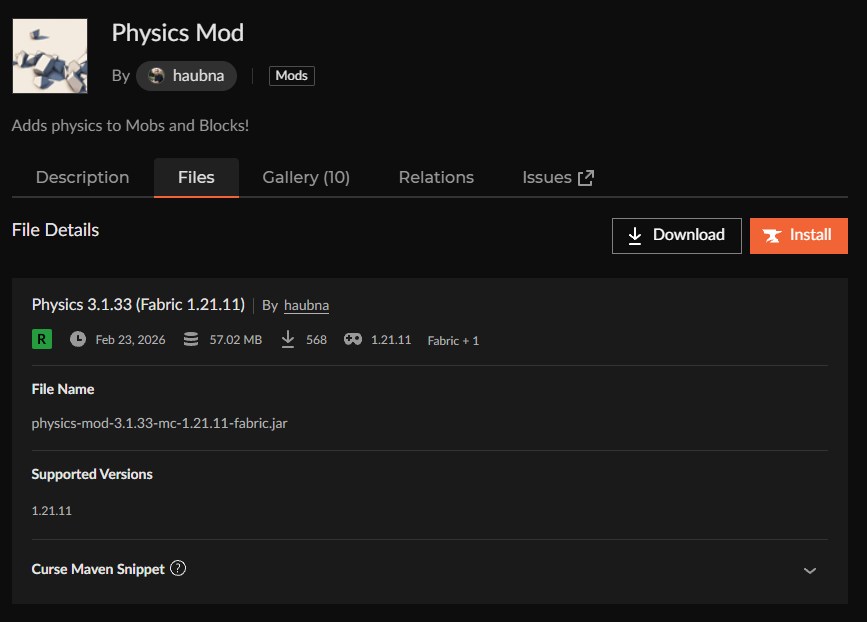Select the Files tab

click(x=196, y=177)
